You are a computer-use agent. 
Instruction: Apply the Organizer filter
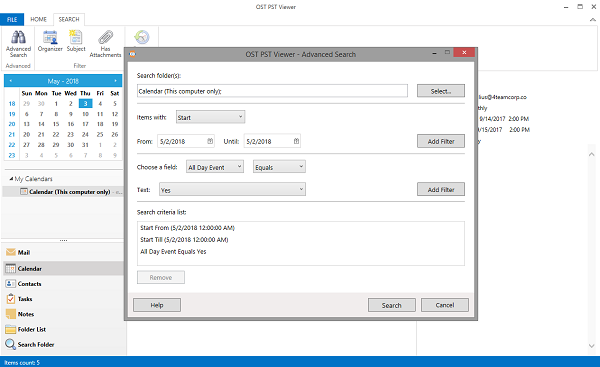tap(50, 41)
